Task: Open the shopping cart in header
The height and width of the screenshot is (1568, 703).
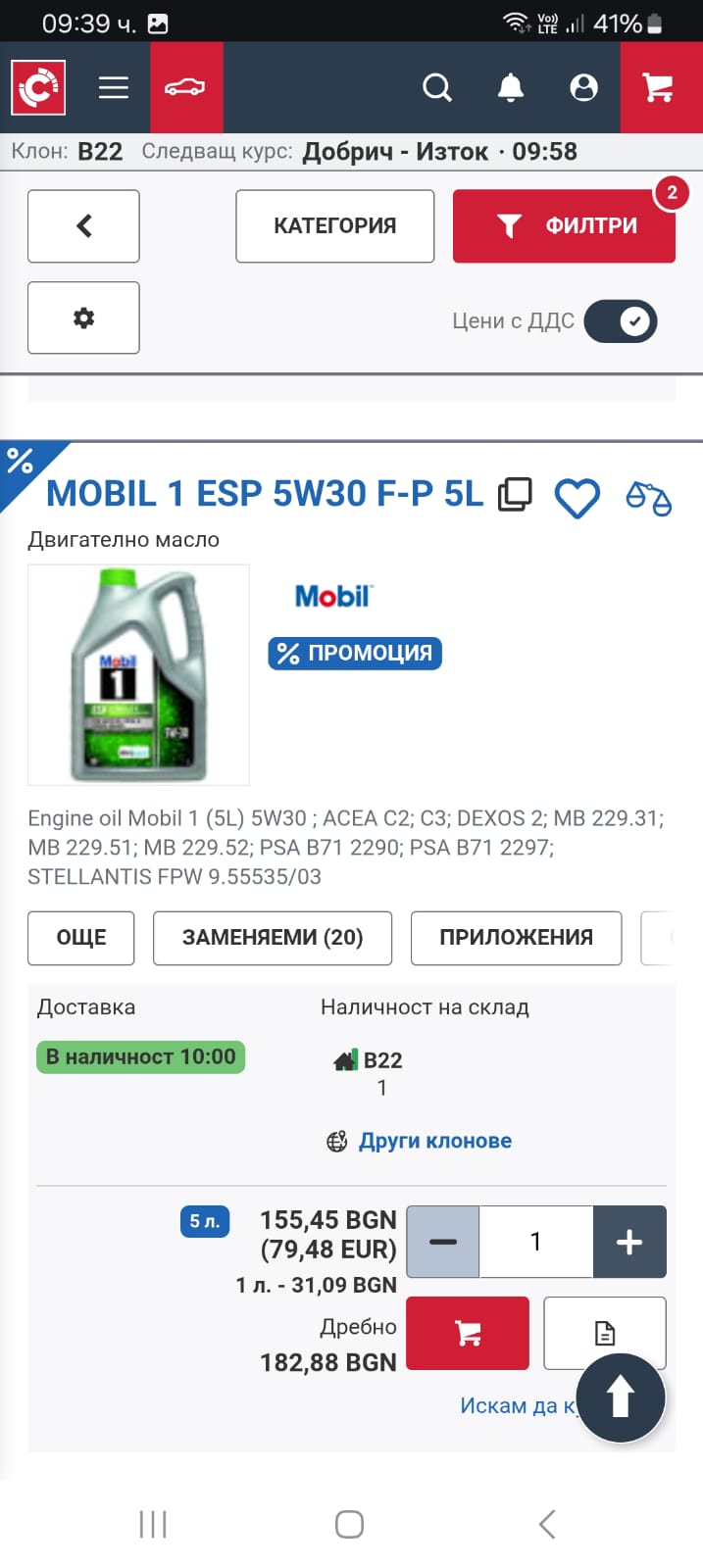Action: pyautogui.click(x=659, y=88)
